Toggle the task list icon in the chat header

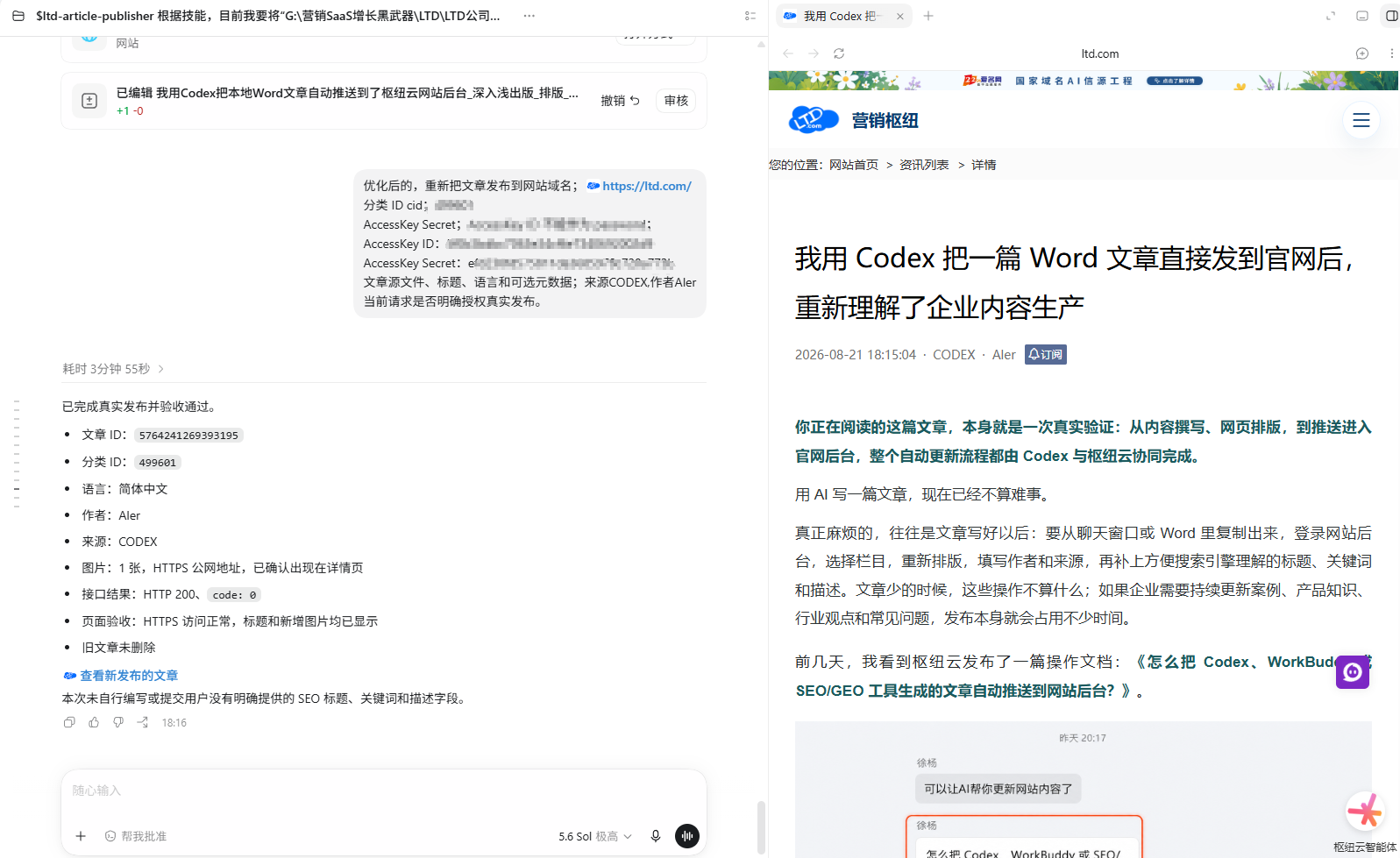[x=750, y=16]
